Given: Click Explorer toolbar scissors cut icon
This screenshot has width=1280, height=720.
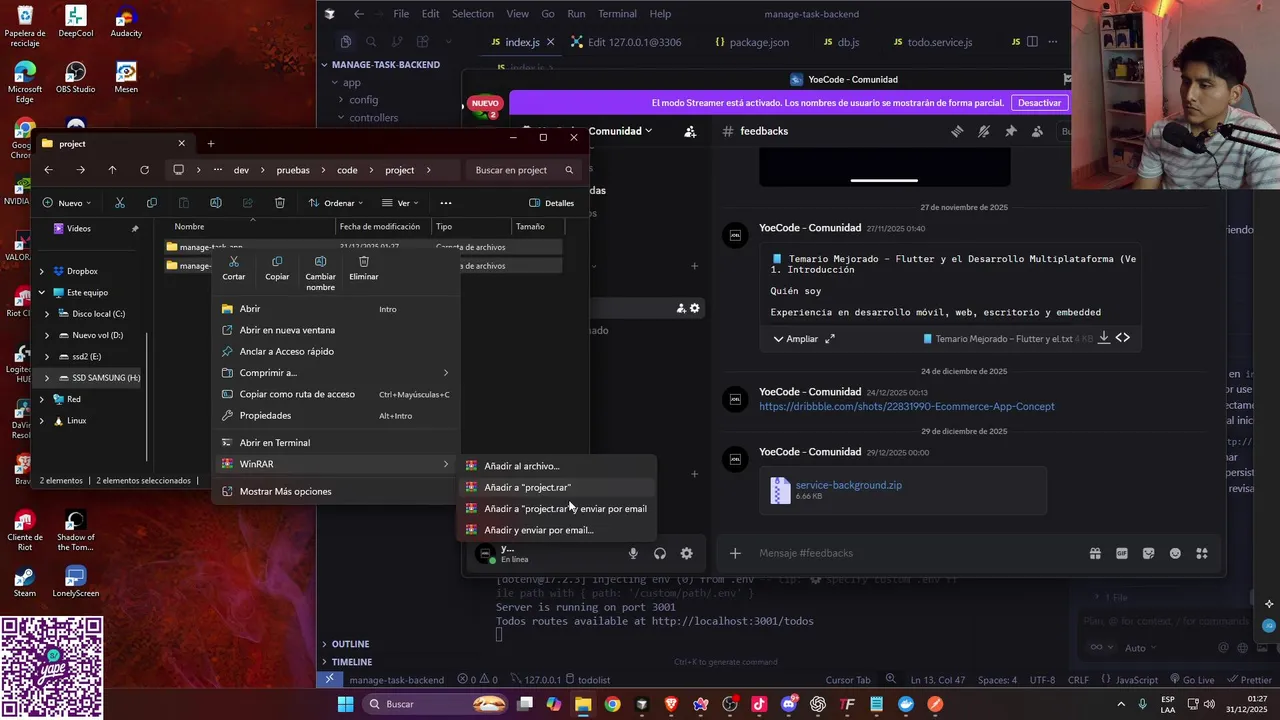Looking at the screenshot, I should (x=119, y=203).
